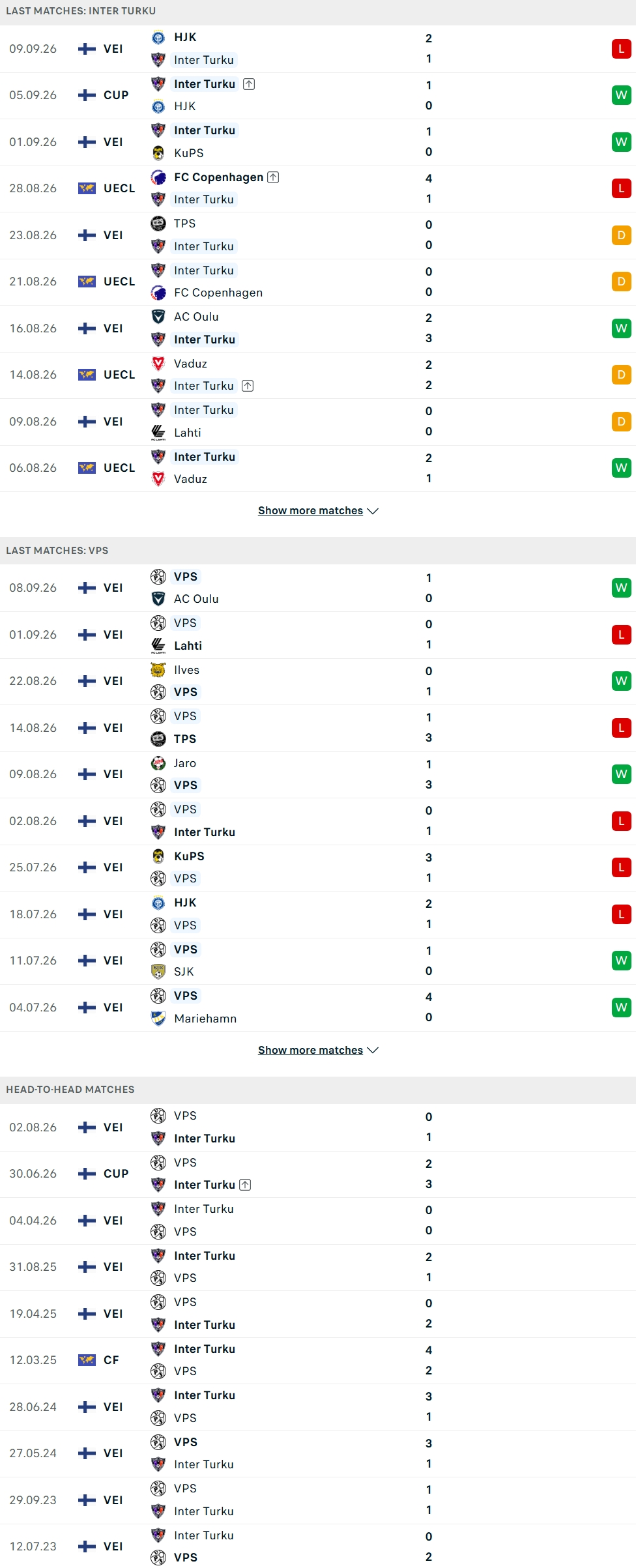Click advancing icon in 30.06.26 head-to-head CUP match

245,1185
